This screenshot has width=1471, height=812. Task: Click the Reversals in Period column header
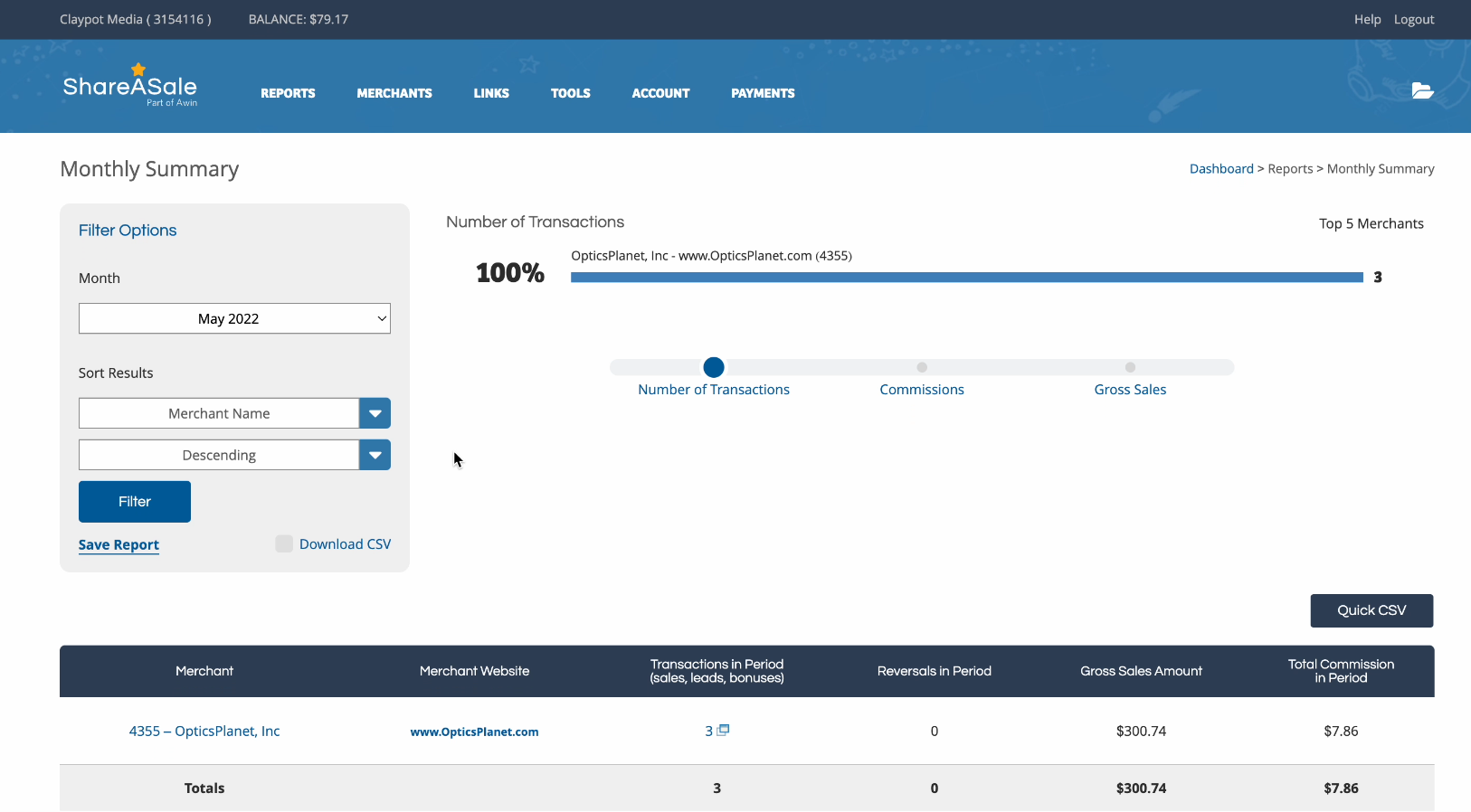[x=935, y=671]
